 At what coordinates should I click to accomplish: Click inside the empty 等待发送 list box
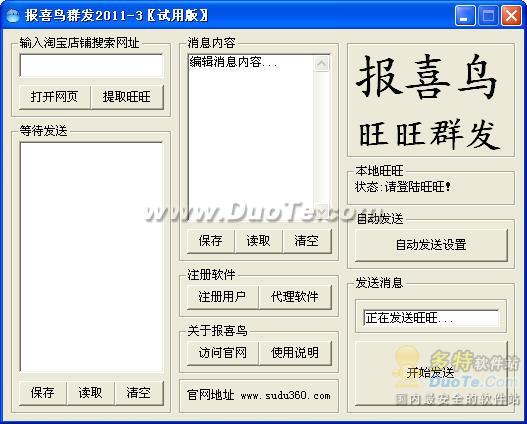tap(91, 257)
